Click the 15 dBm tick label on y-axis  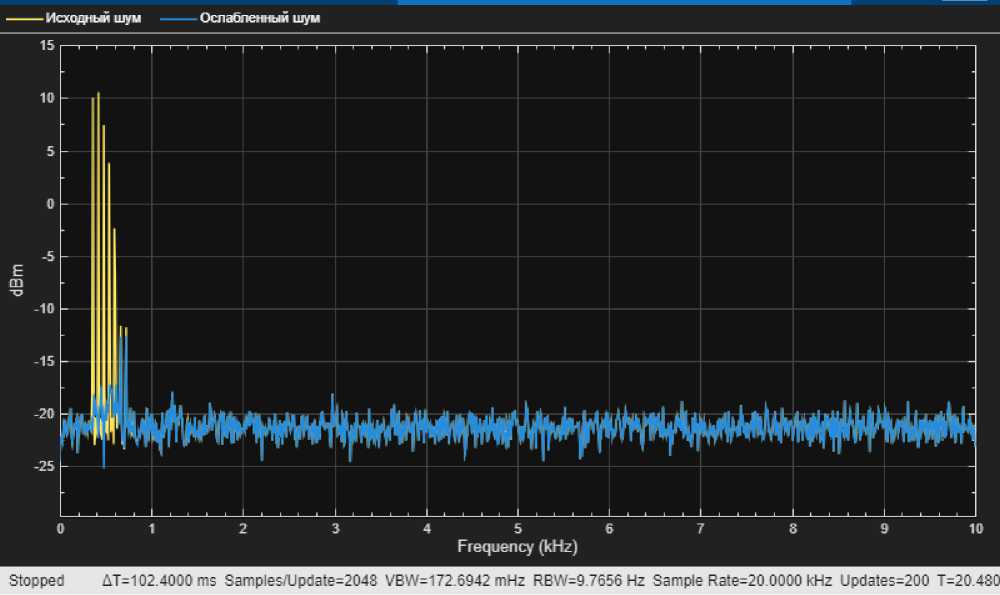47,46
